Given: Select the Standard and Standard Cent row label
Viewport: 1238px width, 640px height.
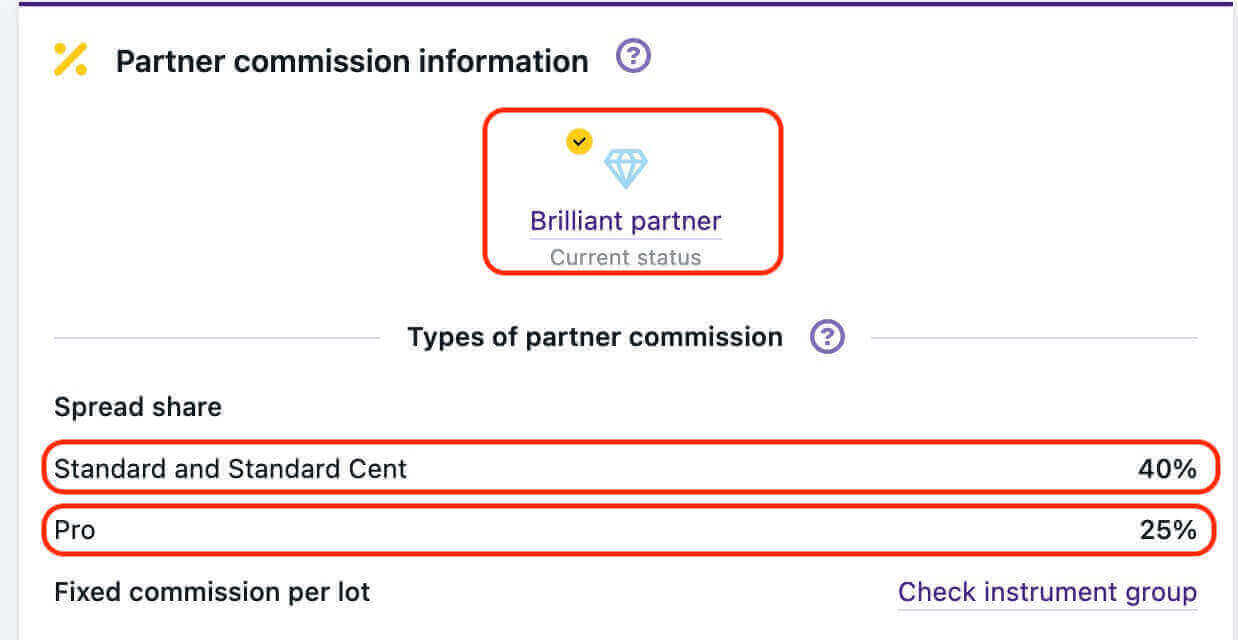Looking at the screenshot, I should (230, 469).
